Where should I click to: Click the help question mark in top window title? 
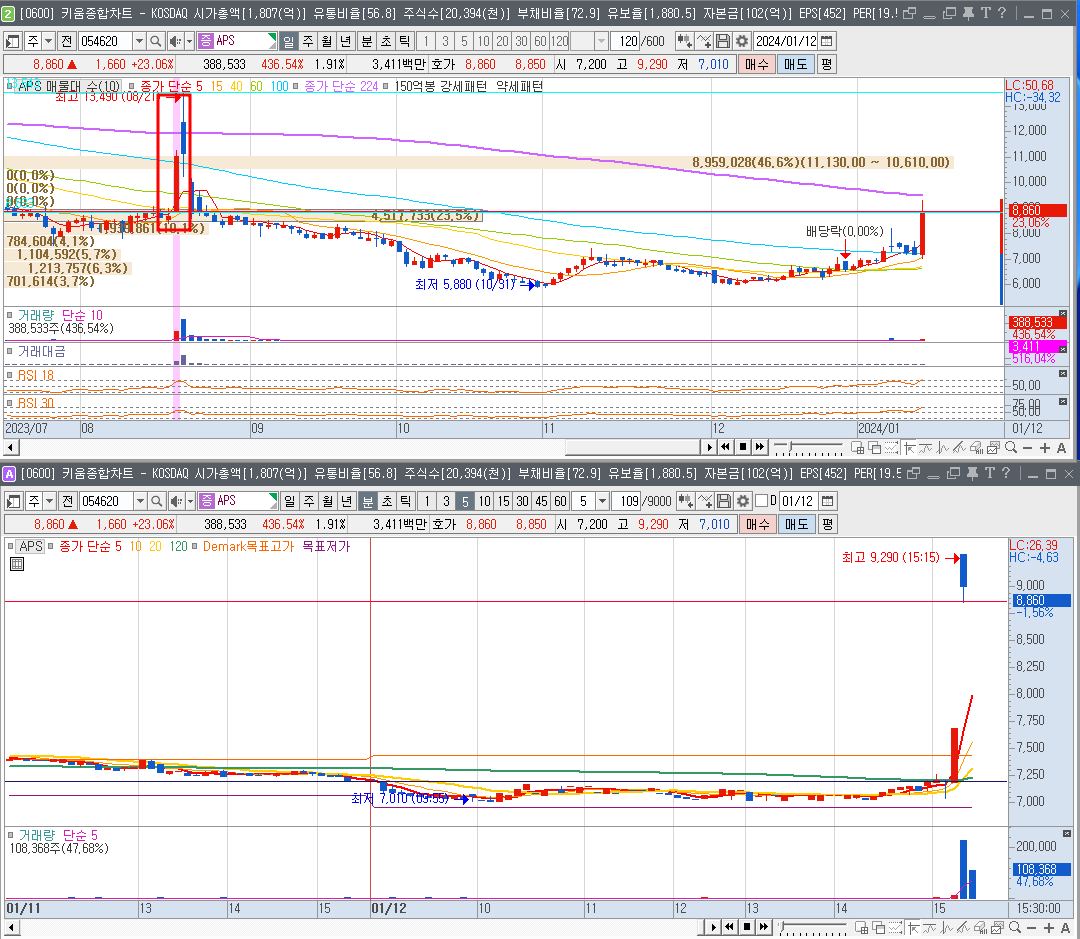tap(1002, 13)
